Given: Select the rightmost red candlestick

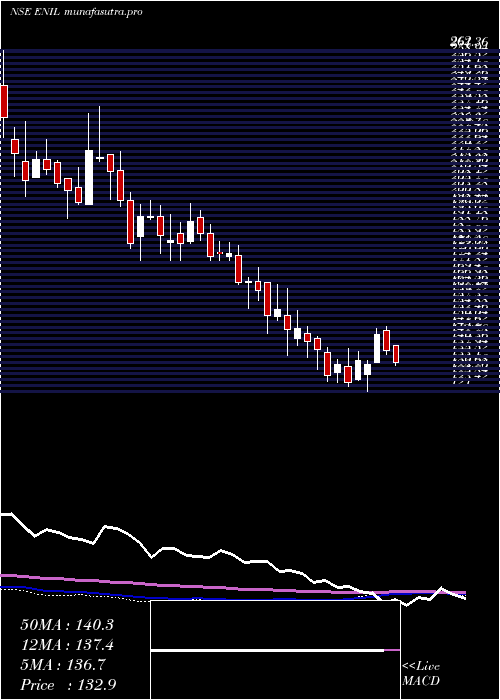Looking at the screenshot, I should [x=396, y=354].
